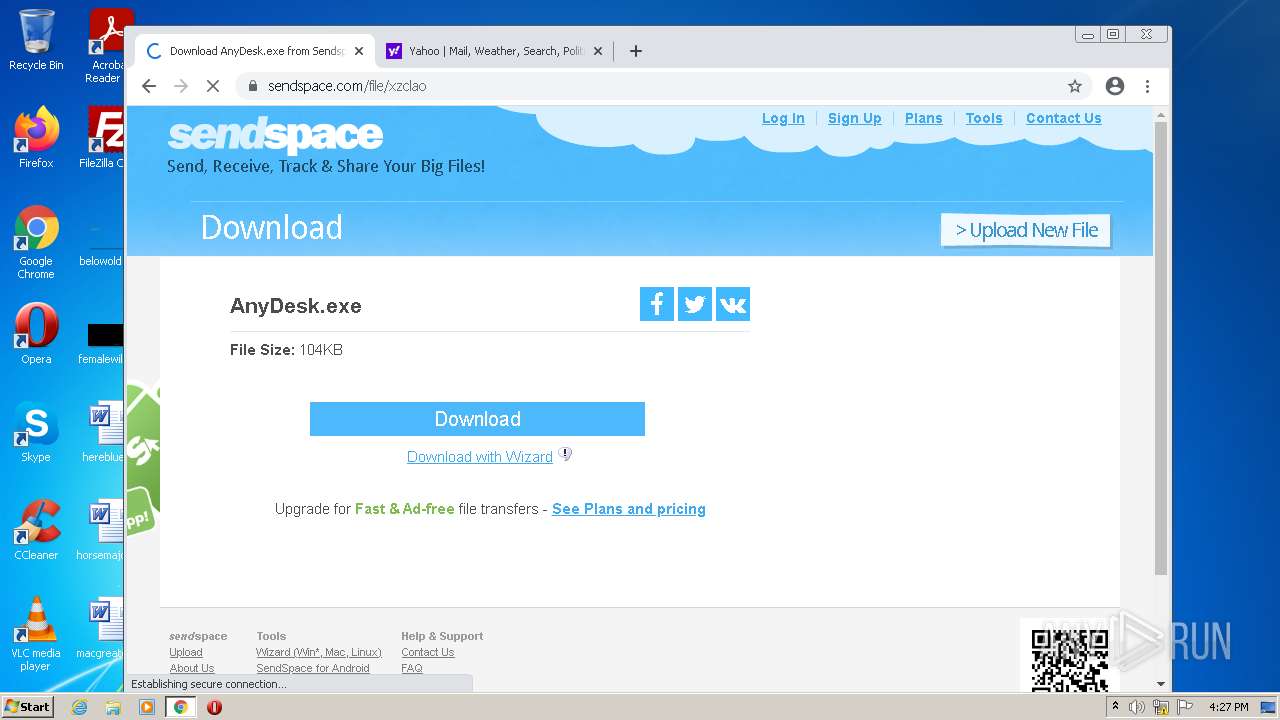Switch to the Yahoo tab

coord(495,51)
